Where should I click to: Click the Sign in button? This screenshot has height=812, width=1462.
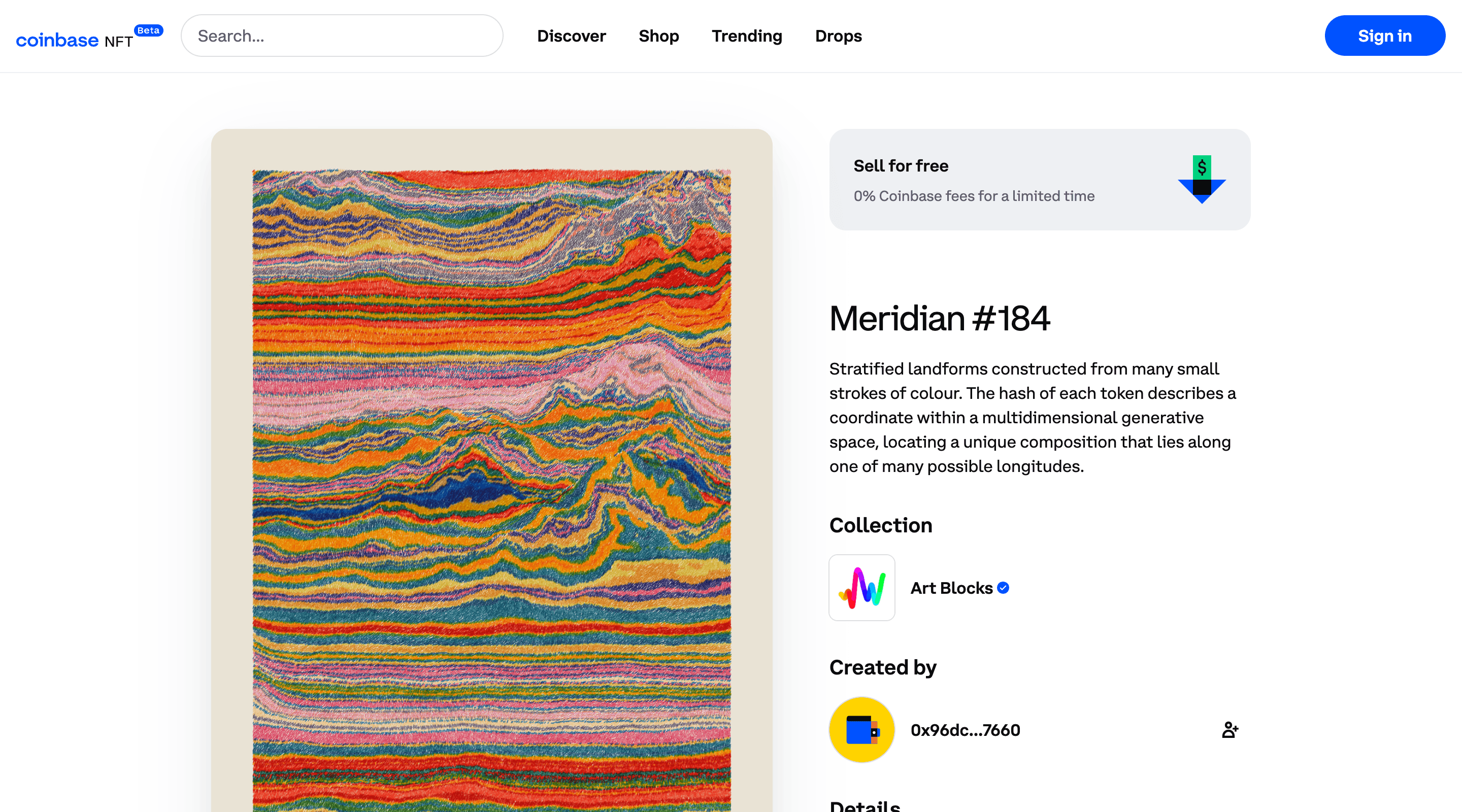1385,35
